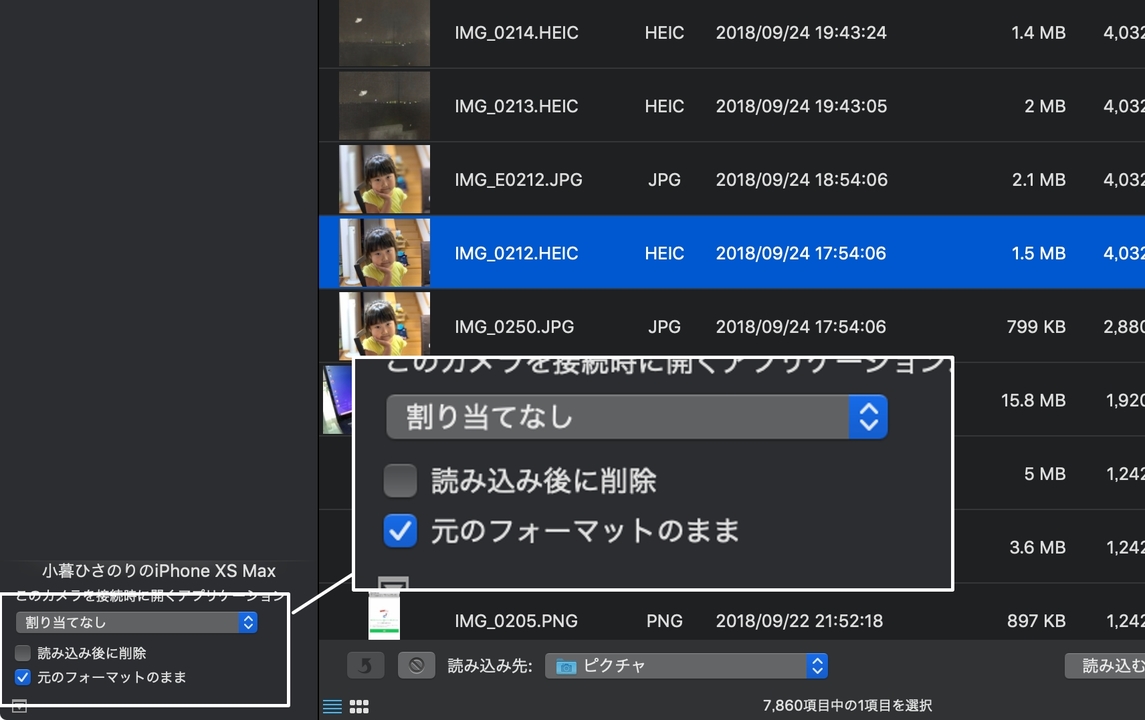1145x720 pixels.
Task: Select the IMG_0205.PNG row
Action: pos(732,618)
